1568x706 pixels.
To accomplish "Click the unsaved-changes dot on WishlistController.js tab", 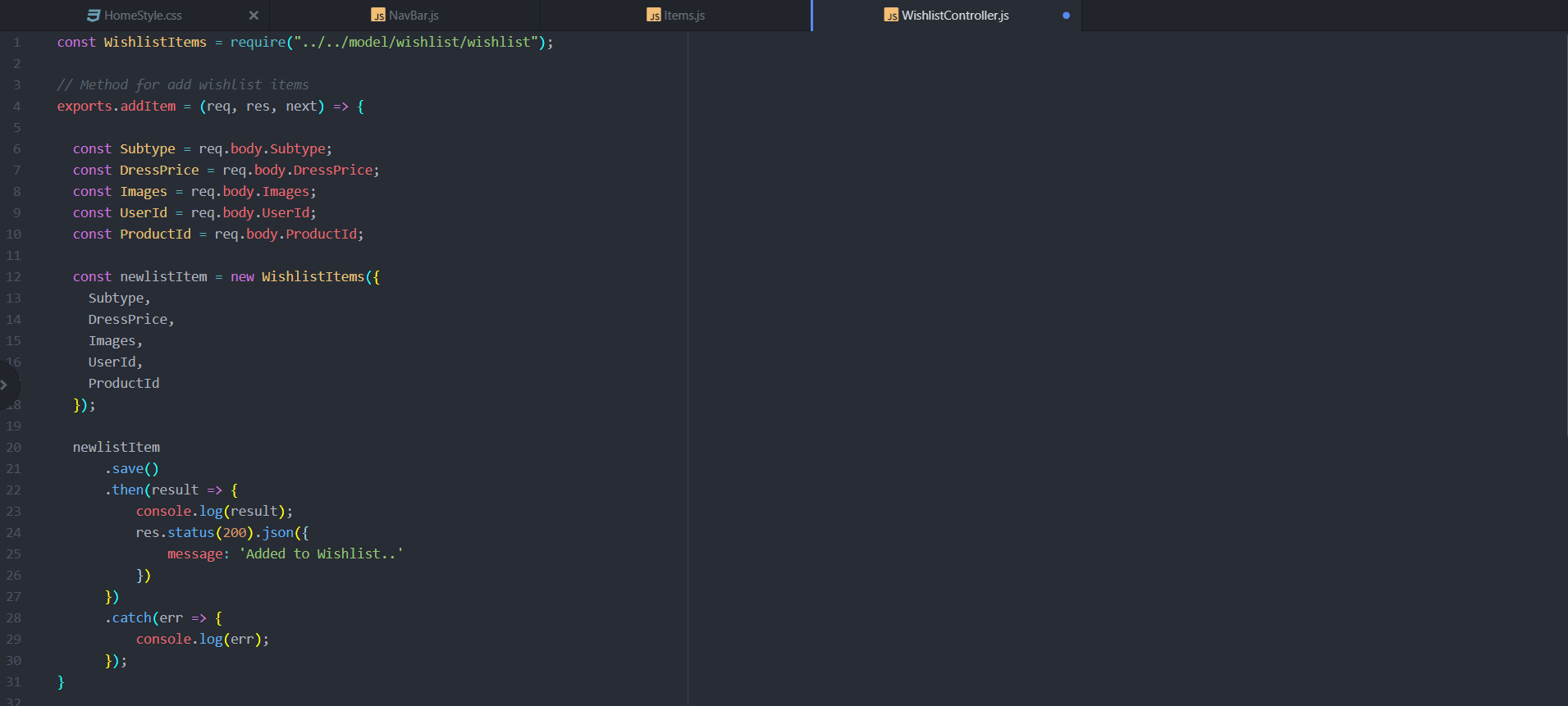I will tap(1066, 16).
